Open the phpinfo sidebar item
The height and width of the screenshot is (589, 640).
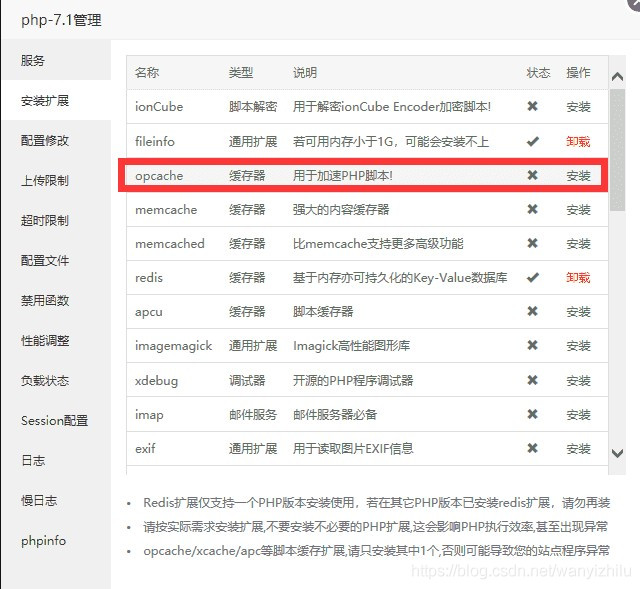coord(43,540)
